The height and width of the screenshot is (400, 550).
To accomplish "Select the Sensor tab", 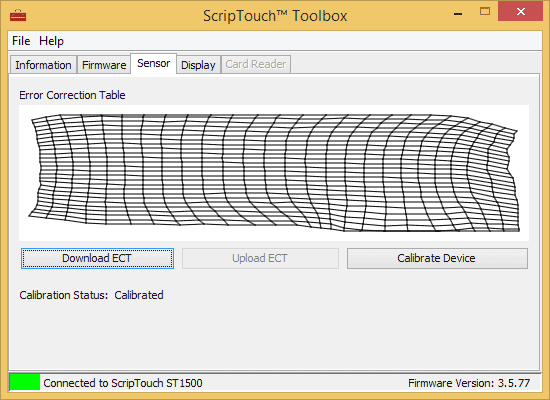I will point(153,64).
